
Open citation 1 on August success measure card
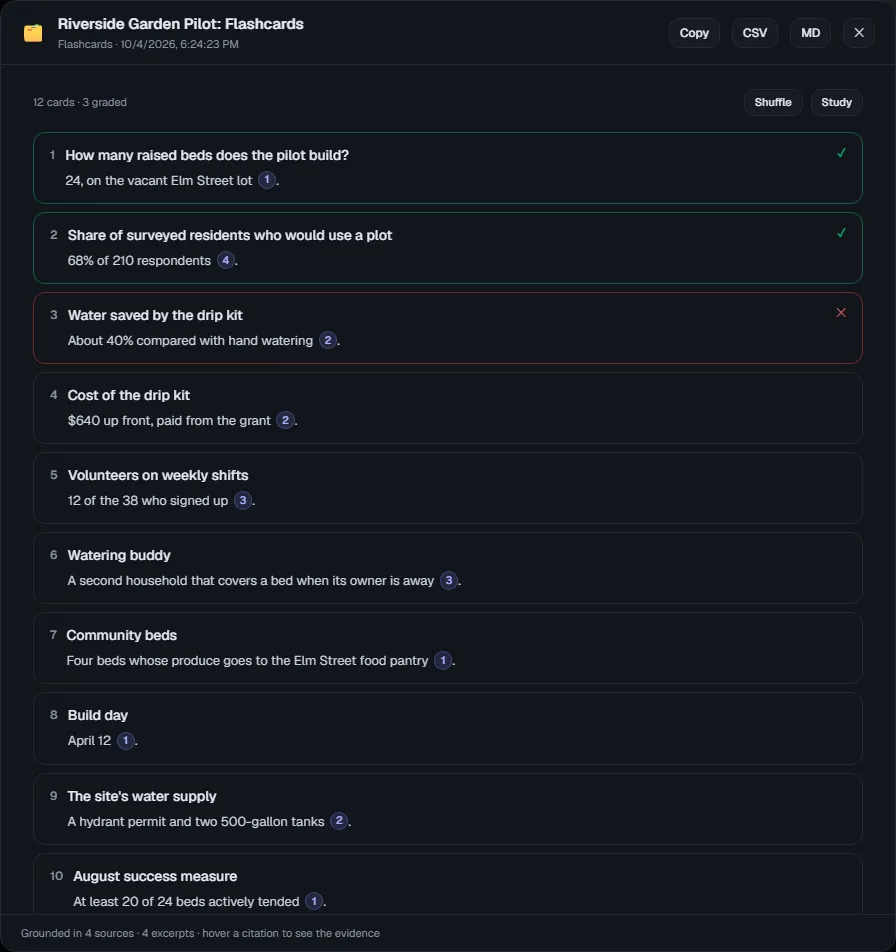tap(314, 901)
